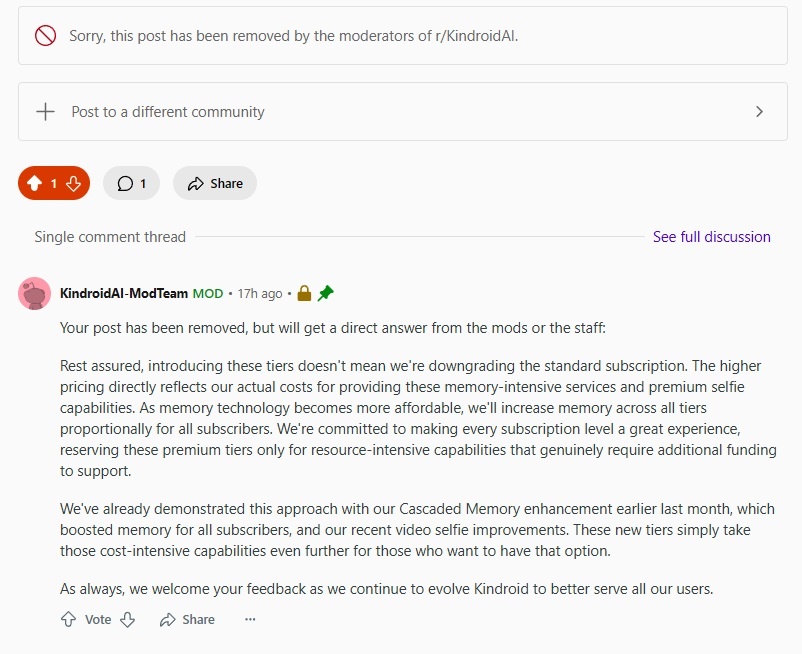Click the green pinned comment icon
The height and width of the screenshot is (654, 802).
click(325, 293)
